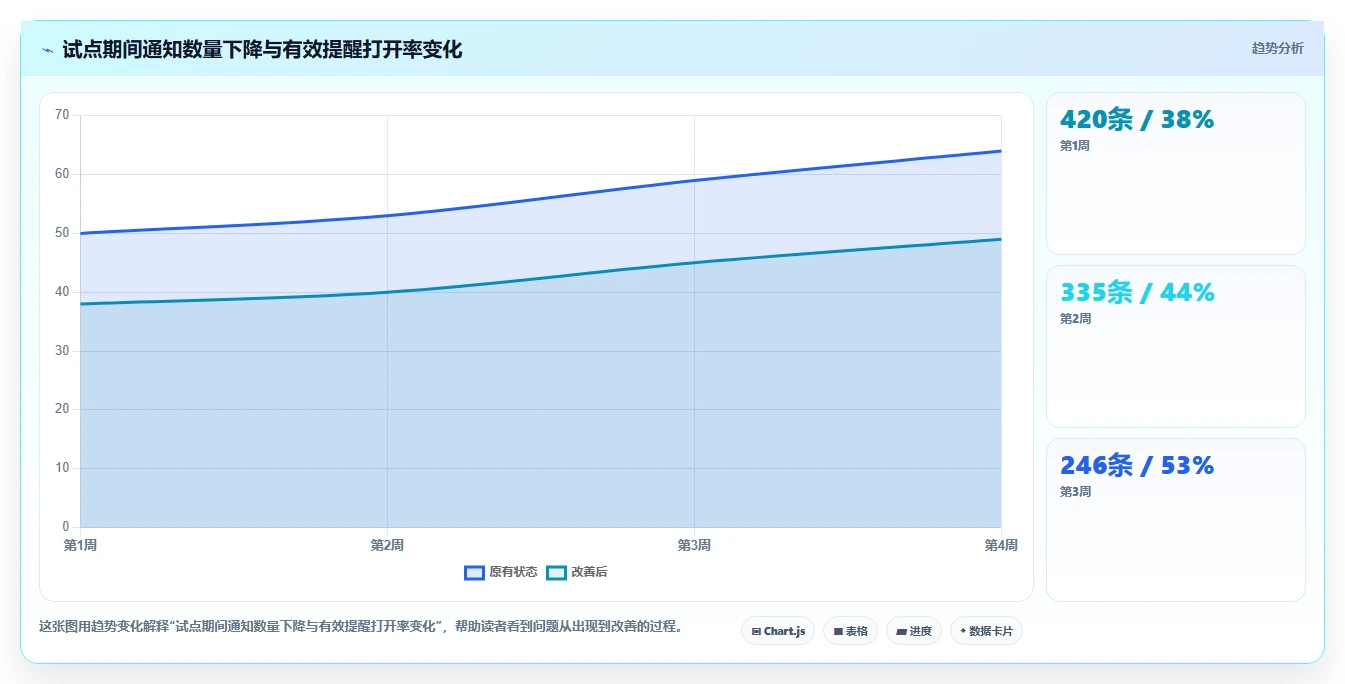Click the y-axis value 10
Screen dimensions: 1345x684
point(62,468)
